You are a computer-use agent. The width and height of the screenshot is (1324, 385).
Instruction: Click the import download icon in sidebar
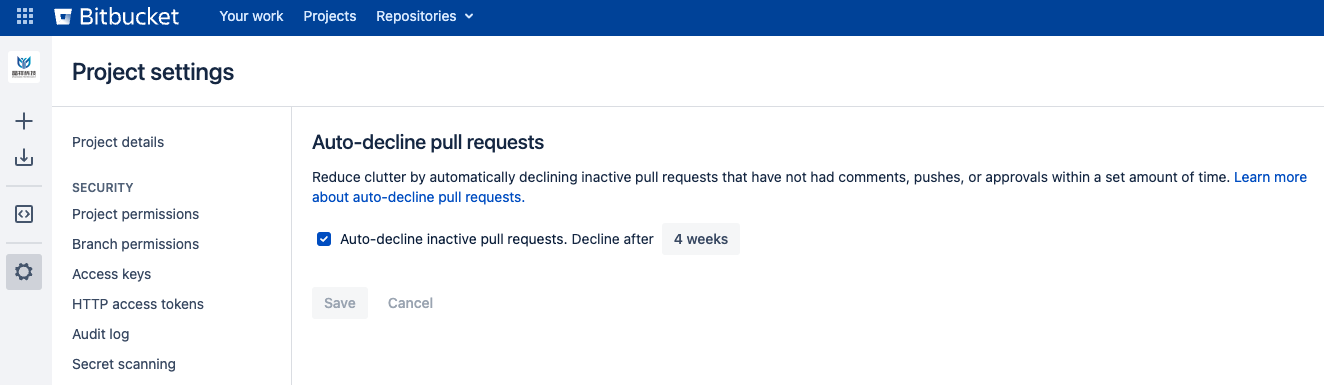[x=24, y=158]
